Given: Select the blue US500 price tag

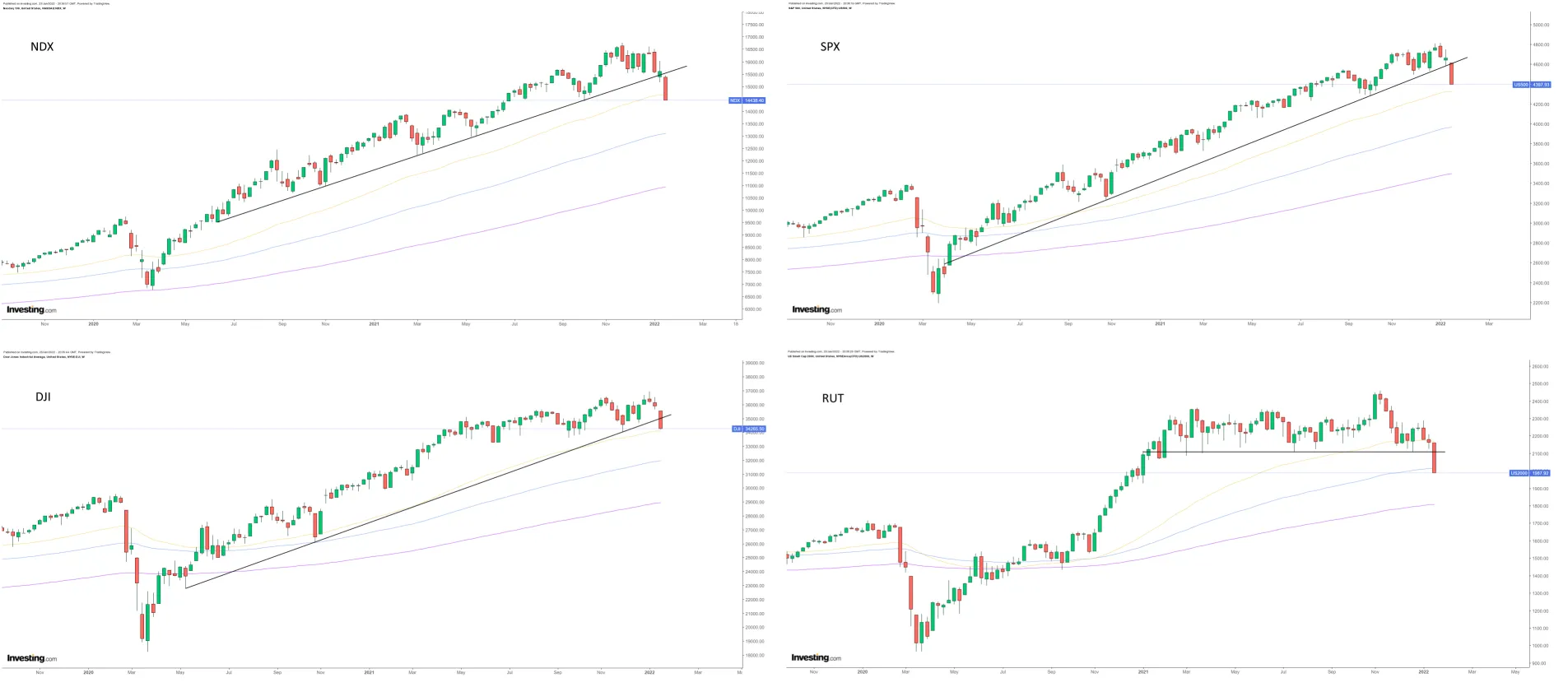Looking at the screenshot, I should coord(1531,85).
